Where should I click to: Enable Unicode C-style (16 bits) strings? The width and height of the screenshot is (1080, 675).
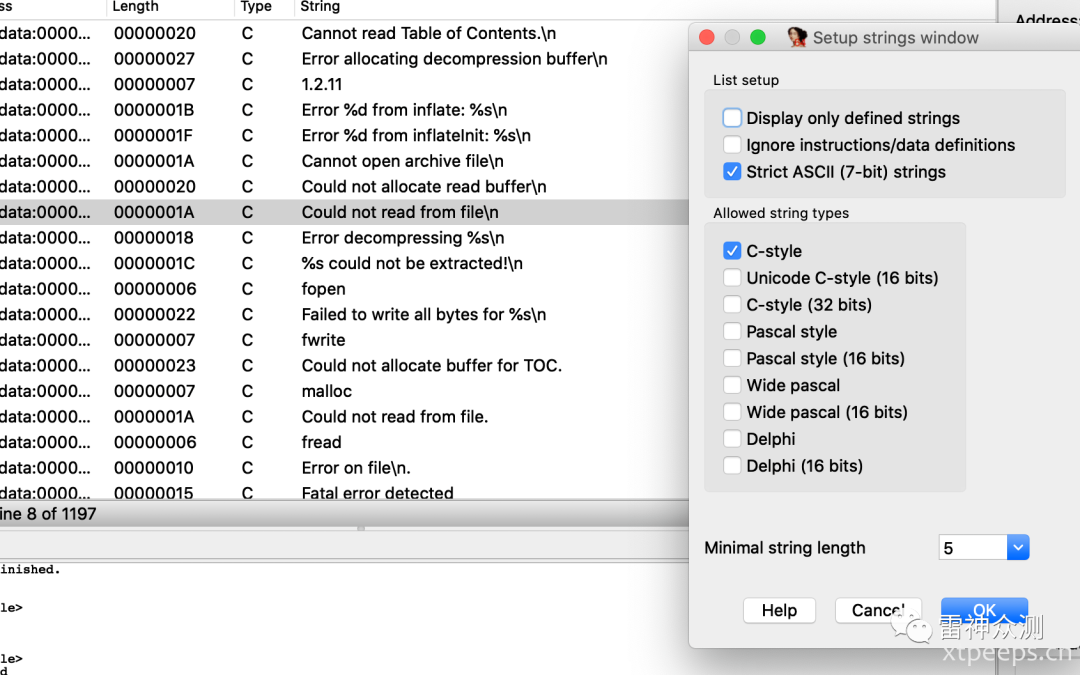(732, 278)
